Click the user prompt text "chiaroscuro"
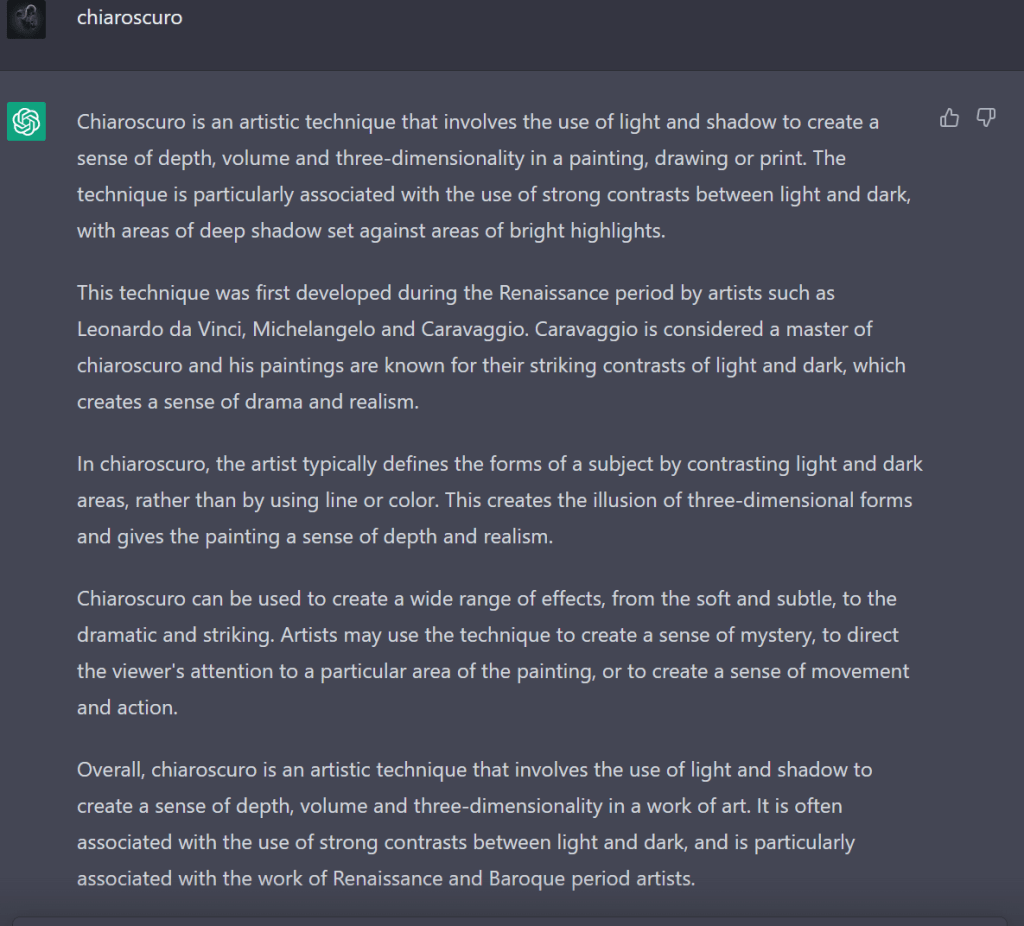The height and width of the screenshot is (926, 1024). [x=129, y=18]
